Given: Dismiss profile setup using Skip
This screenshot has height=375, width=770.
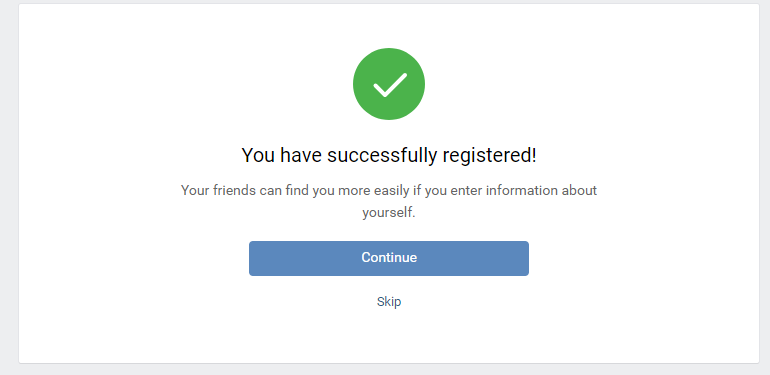Looking at the screenshot, I should click(388, 301).
